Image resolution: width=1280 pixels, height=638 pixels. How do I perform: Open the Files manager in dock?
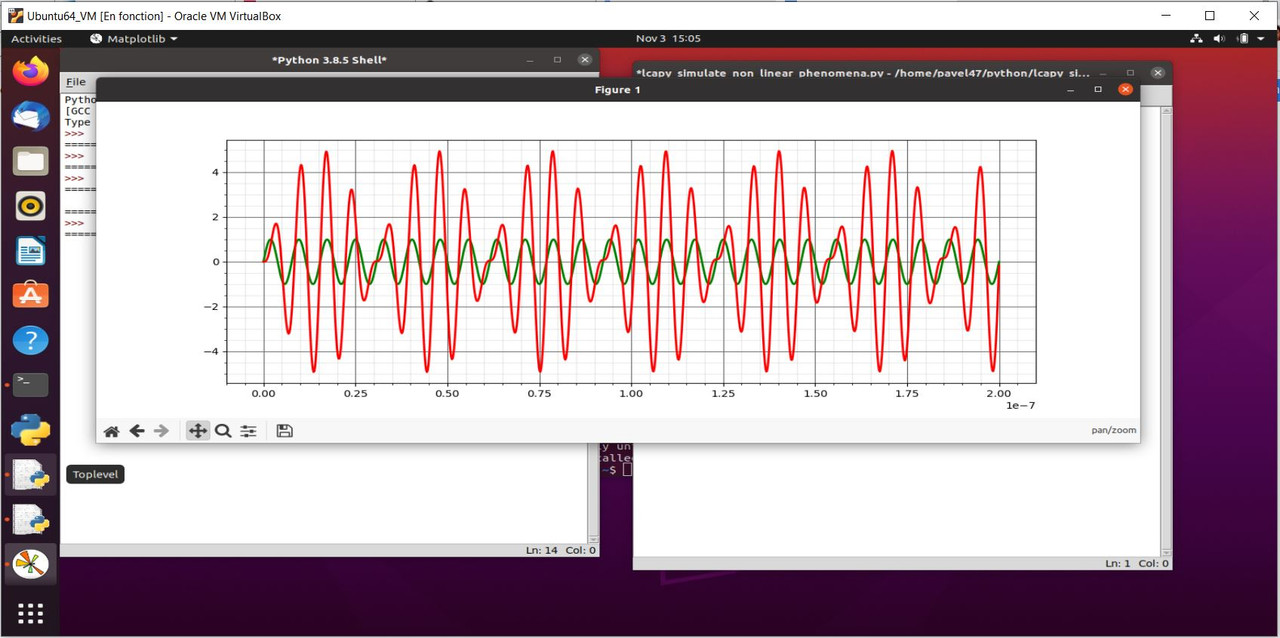(x=30, y=161)
